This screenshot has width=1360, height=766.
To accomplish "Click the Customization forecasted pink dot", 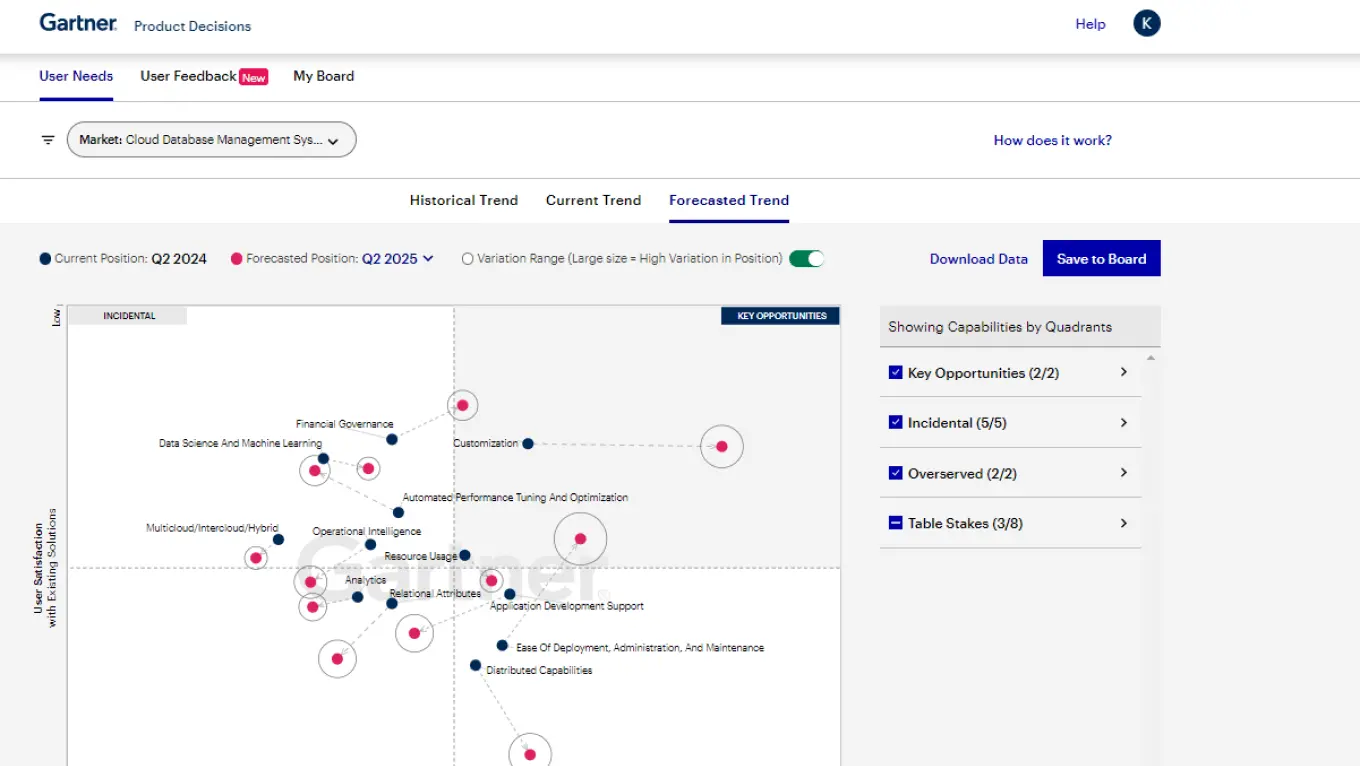I will click(722, 447).
